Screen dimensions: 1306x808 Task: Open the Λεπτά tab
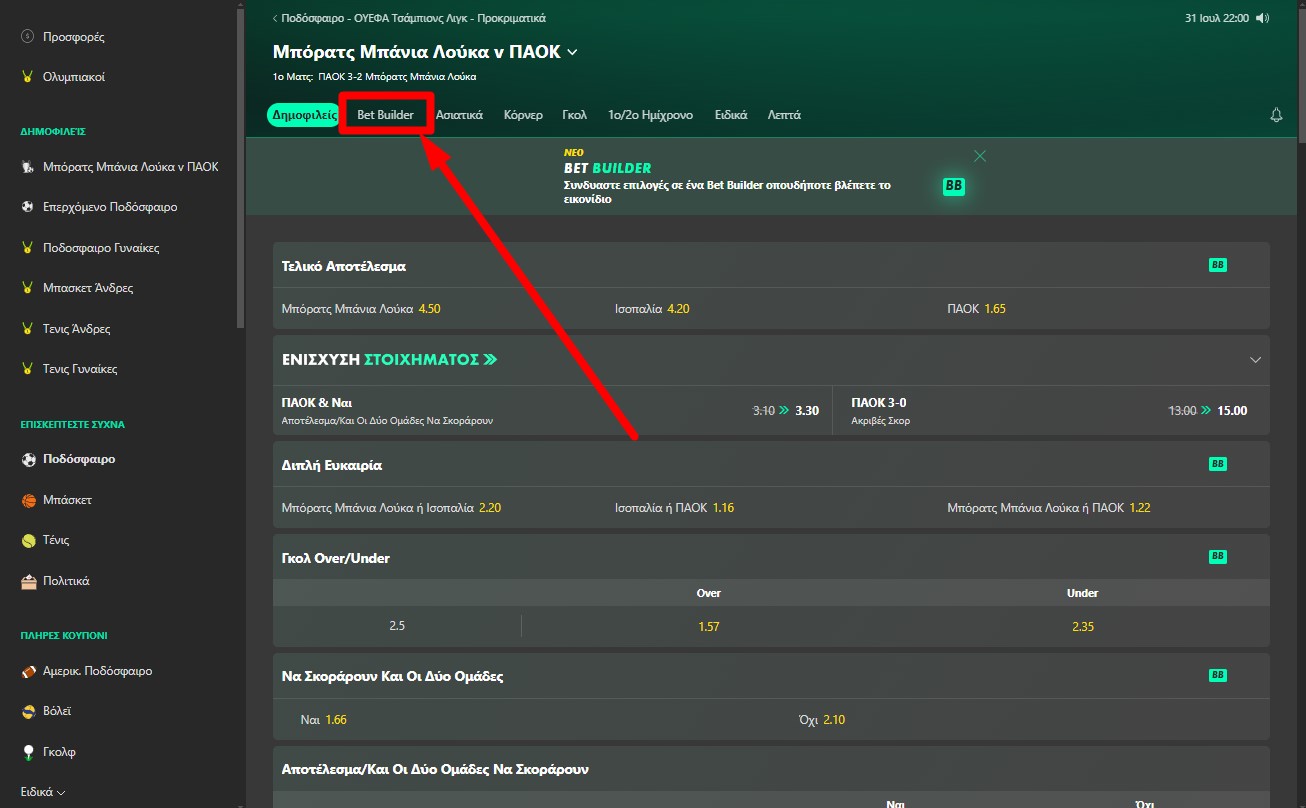(784, 115)
